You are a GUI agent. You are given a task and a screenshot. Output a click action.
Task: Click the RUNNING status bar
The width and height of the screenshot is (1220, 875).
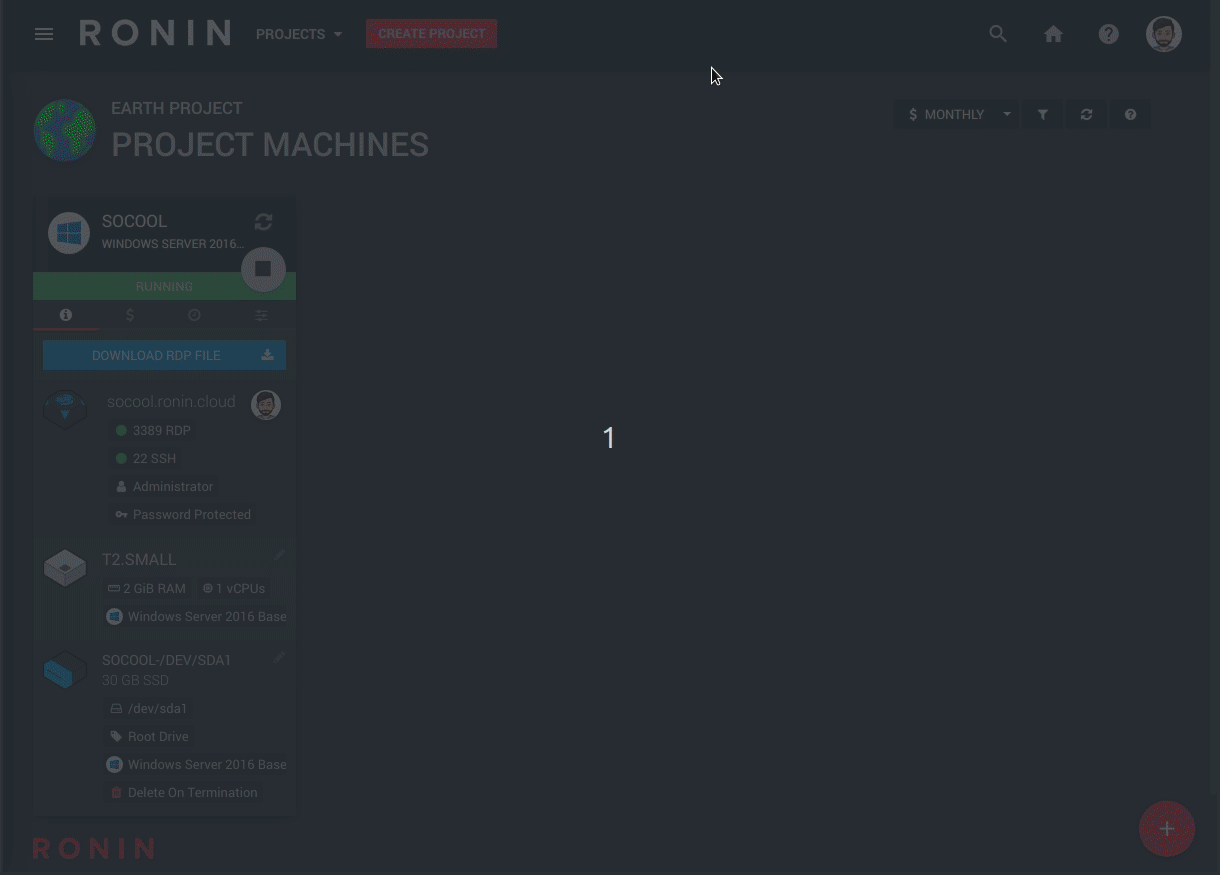tap(164, 286)
